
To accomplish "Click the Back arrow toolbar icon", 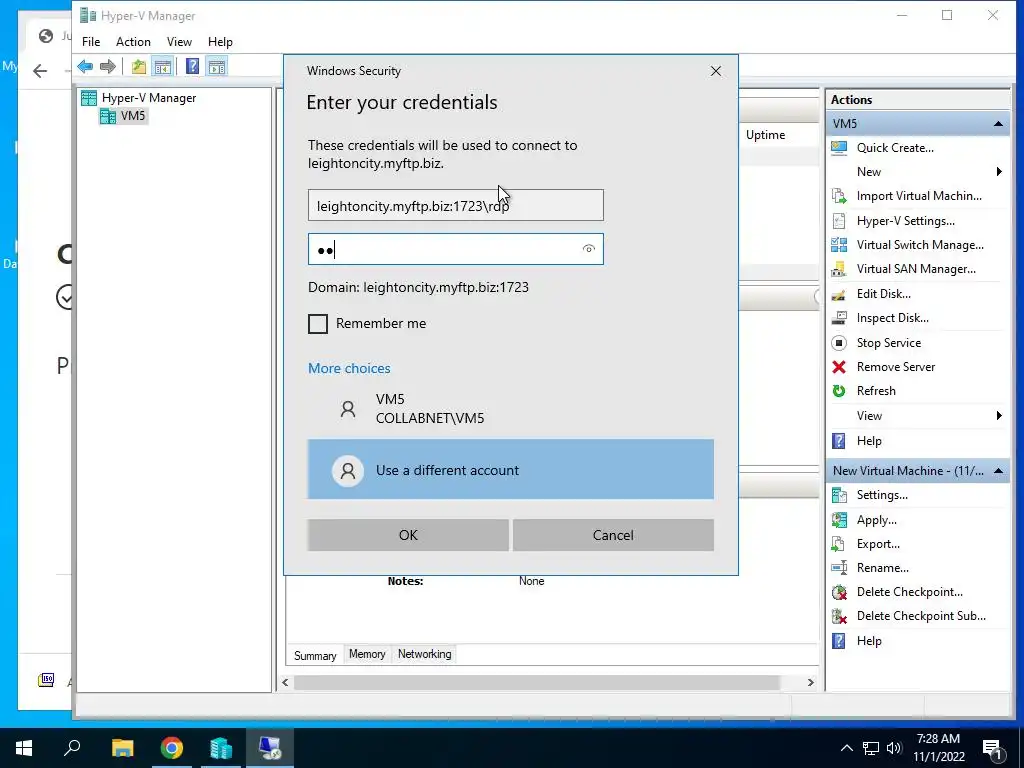I will point(85,66).
